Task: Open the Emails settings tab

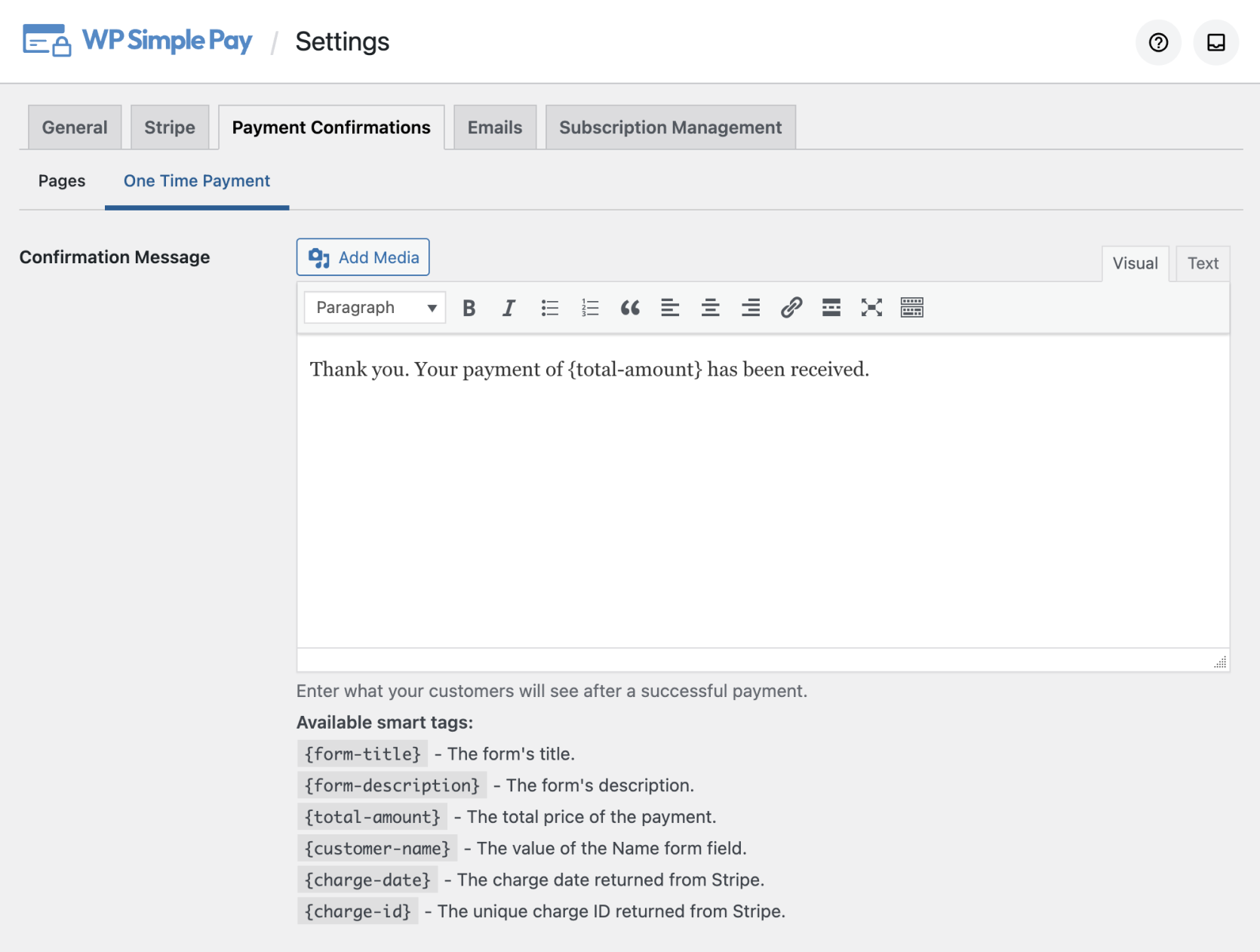Action: coord(495,127)
